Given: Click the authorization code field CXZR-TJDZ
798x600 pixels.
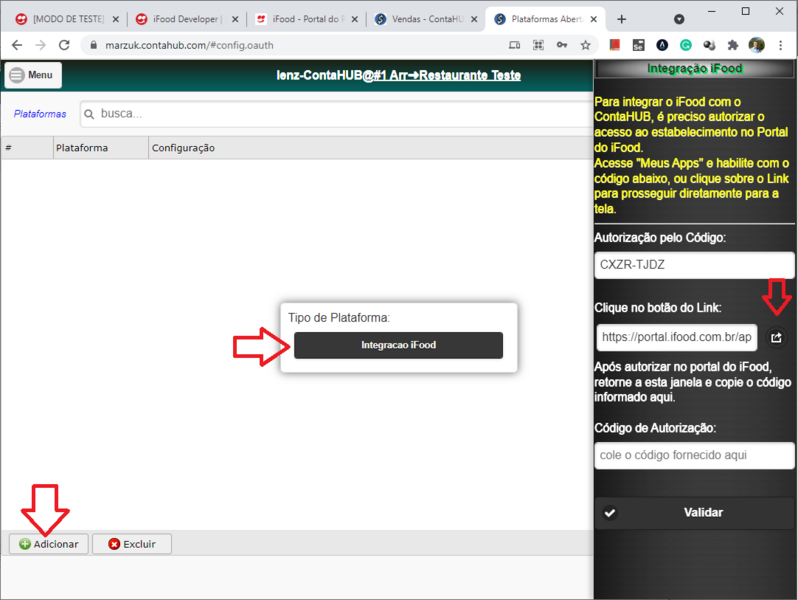Looking at the screenshot, I should click(694, 265).
